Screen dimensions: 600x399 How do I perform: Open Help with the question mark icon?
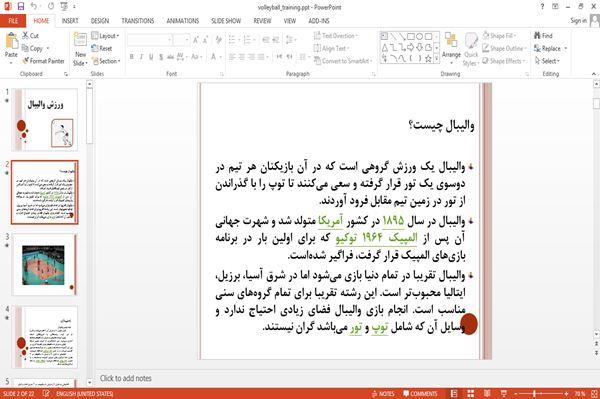(542, 7)
